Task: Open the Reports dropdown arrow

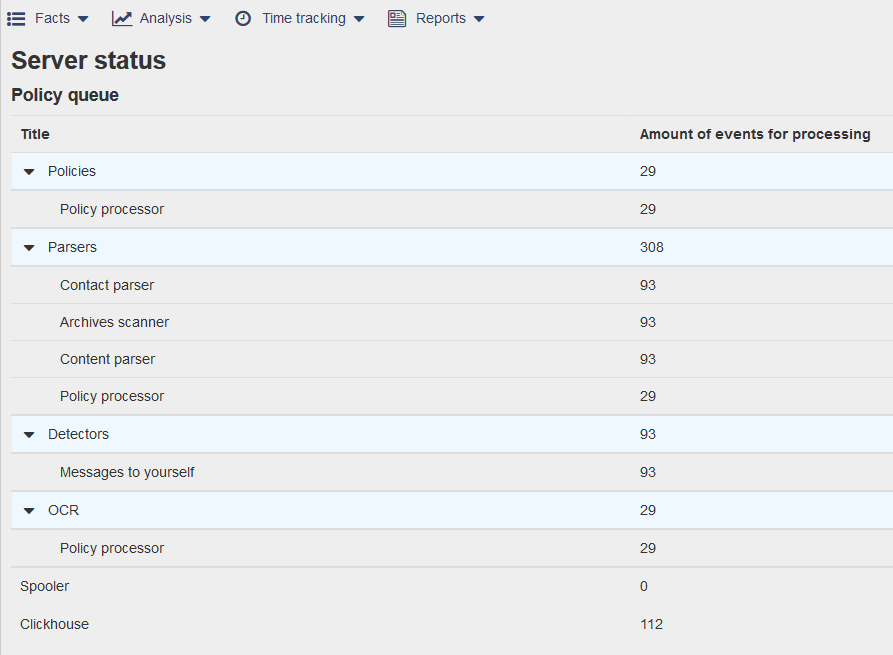Action: [479, 19]
